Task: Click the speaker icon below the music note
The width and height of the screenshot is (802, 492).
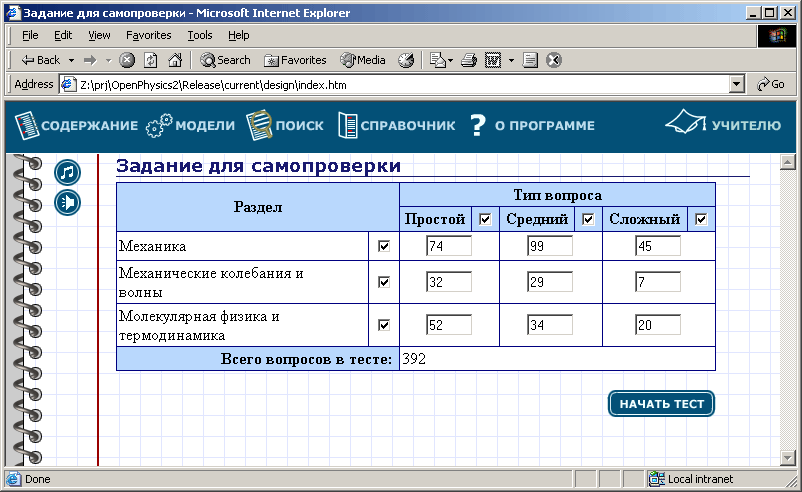Action: pos(67,202)
